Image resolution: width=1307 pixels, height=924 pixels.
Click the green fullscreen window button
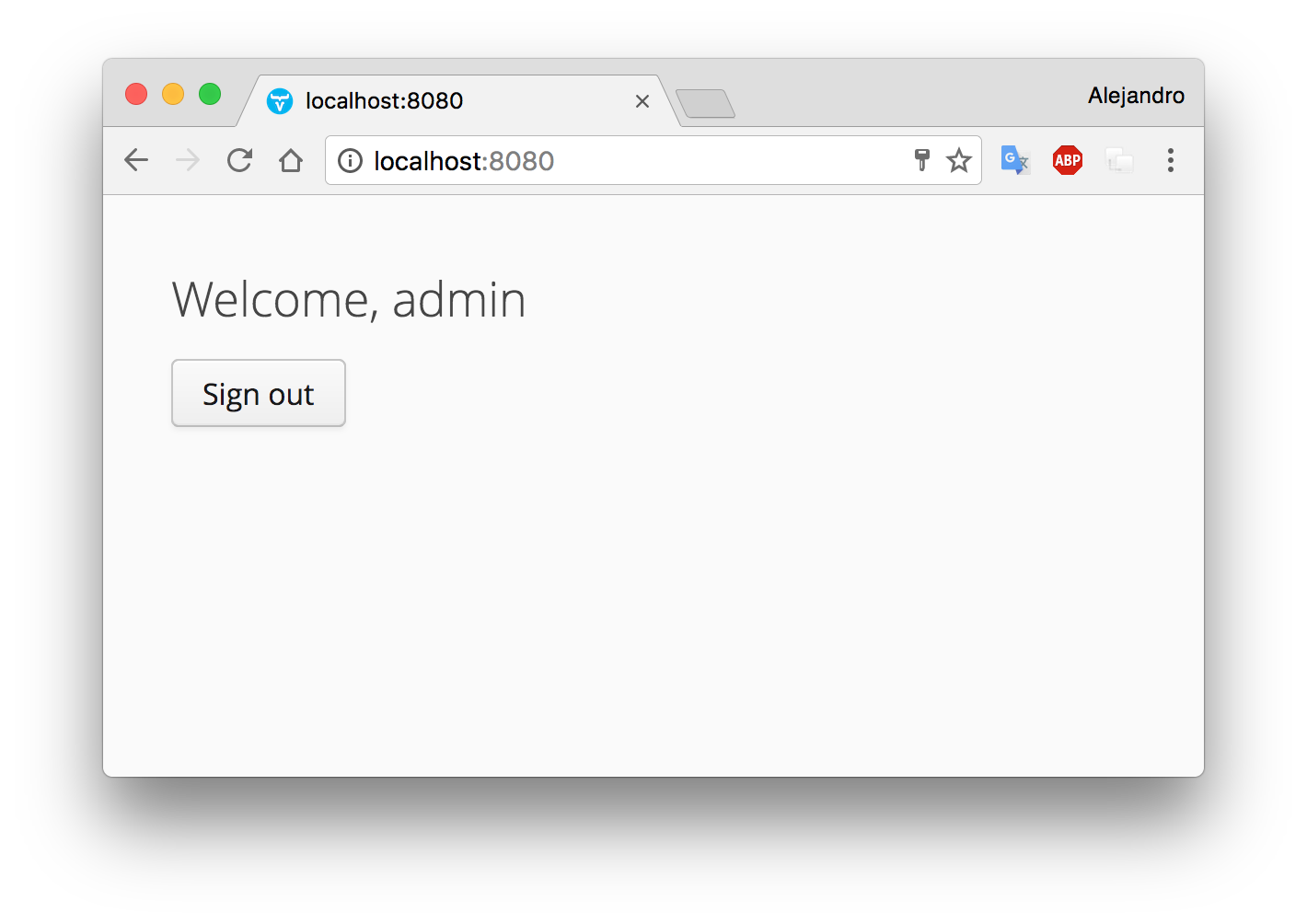tap(210, 94)
